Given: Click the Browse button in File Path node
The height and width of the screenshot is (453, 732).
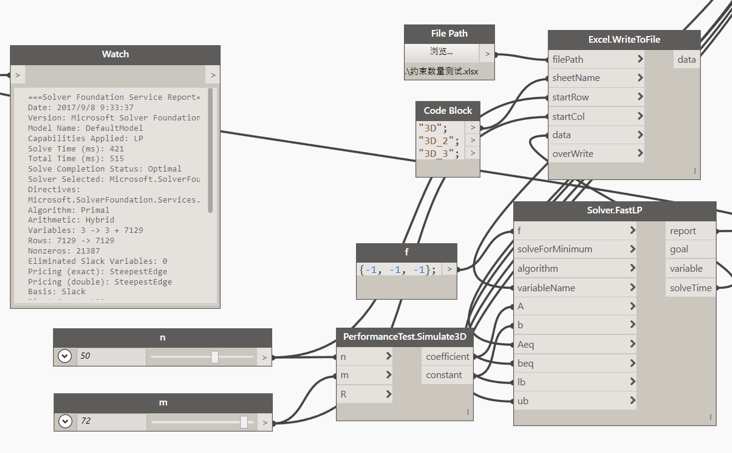Looking at the screenshot, I should pos(441,52).
